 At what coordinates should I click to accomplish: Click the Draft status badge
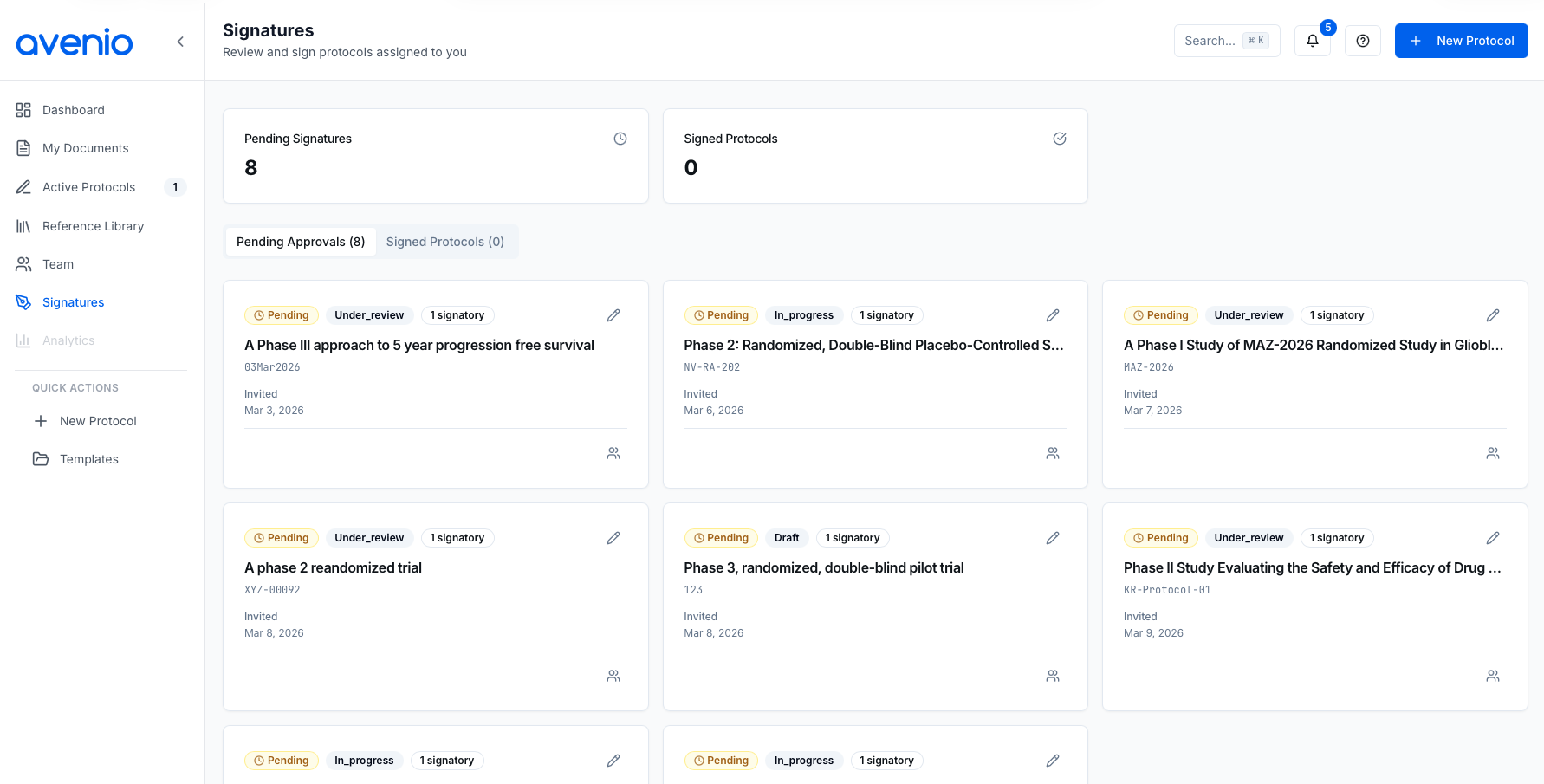pyautogui.click(x=787, y=538)
